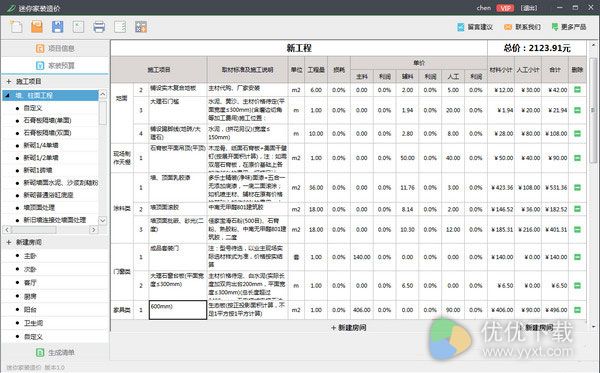Viewport: 600px width, 373px height.
Task: Click the 更多产品 green icon
Action: (x=555, y=27)
